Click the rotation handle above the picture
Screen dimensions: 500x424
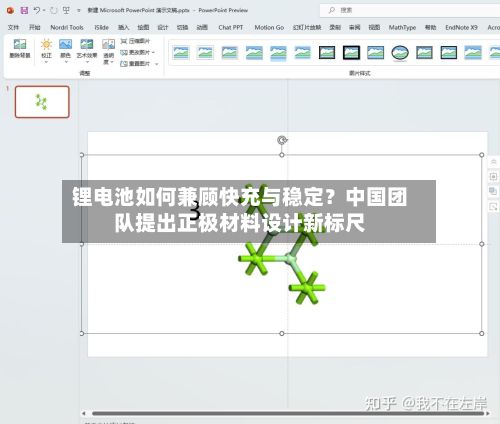[282, 140]
